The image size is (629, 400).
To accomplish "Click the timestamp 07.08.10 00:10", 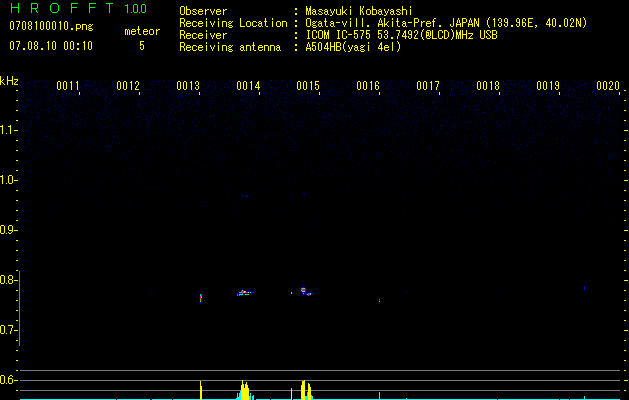I will (51, 46).
